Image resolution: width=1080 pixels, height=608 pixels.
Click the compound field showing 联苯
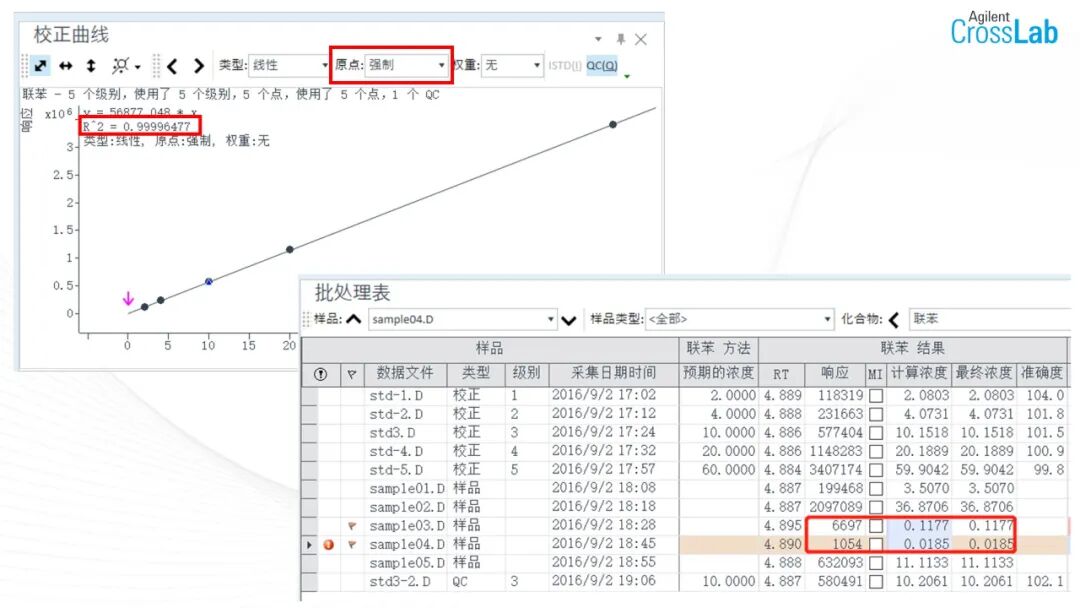tap(990, 319)
